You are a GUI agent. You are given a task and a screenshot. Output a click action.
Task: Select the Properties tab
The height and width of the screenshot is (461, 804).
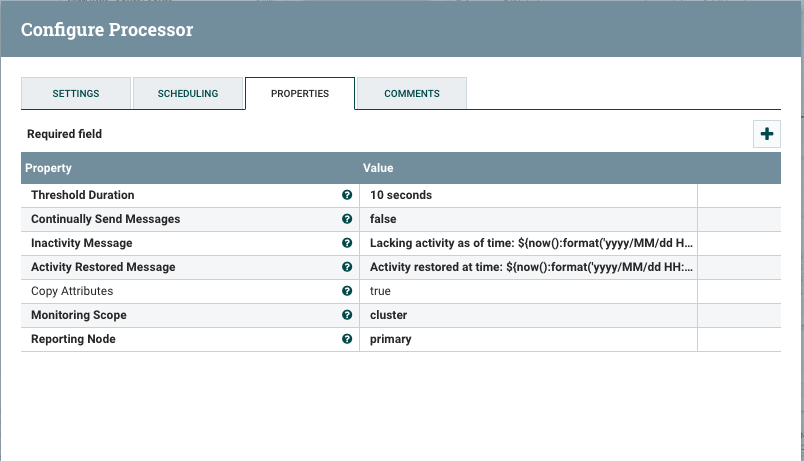300,93
